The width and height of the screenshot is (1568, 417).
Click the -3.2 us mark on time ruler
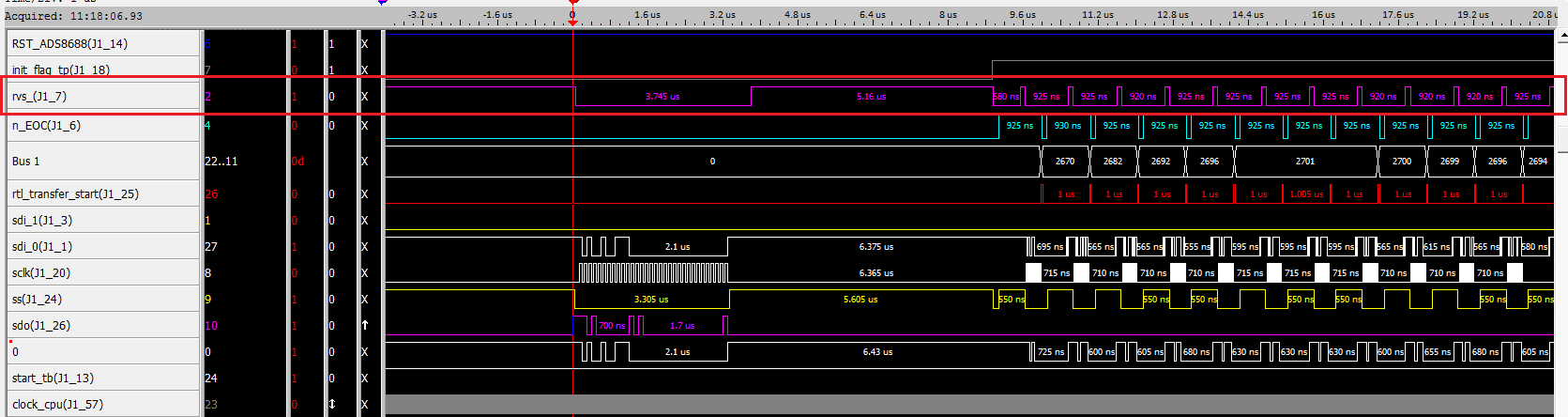coord(422,15)
